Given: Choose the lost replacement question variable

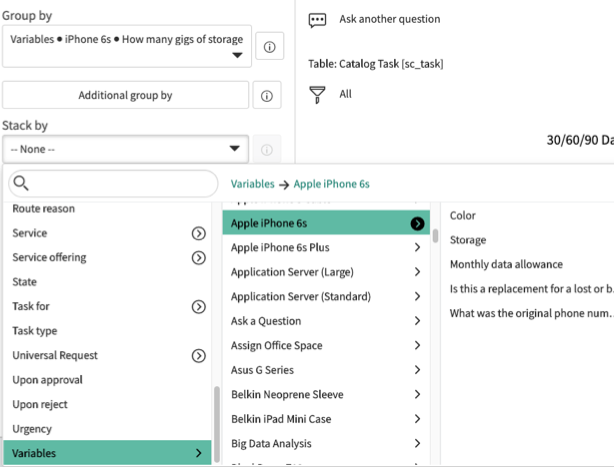Looking at the screenshot, I should pos(531,289).
